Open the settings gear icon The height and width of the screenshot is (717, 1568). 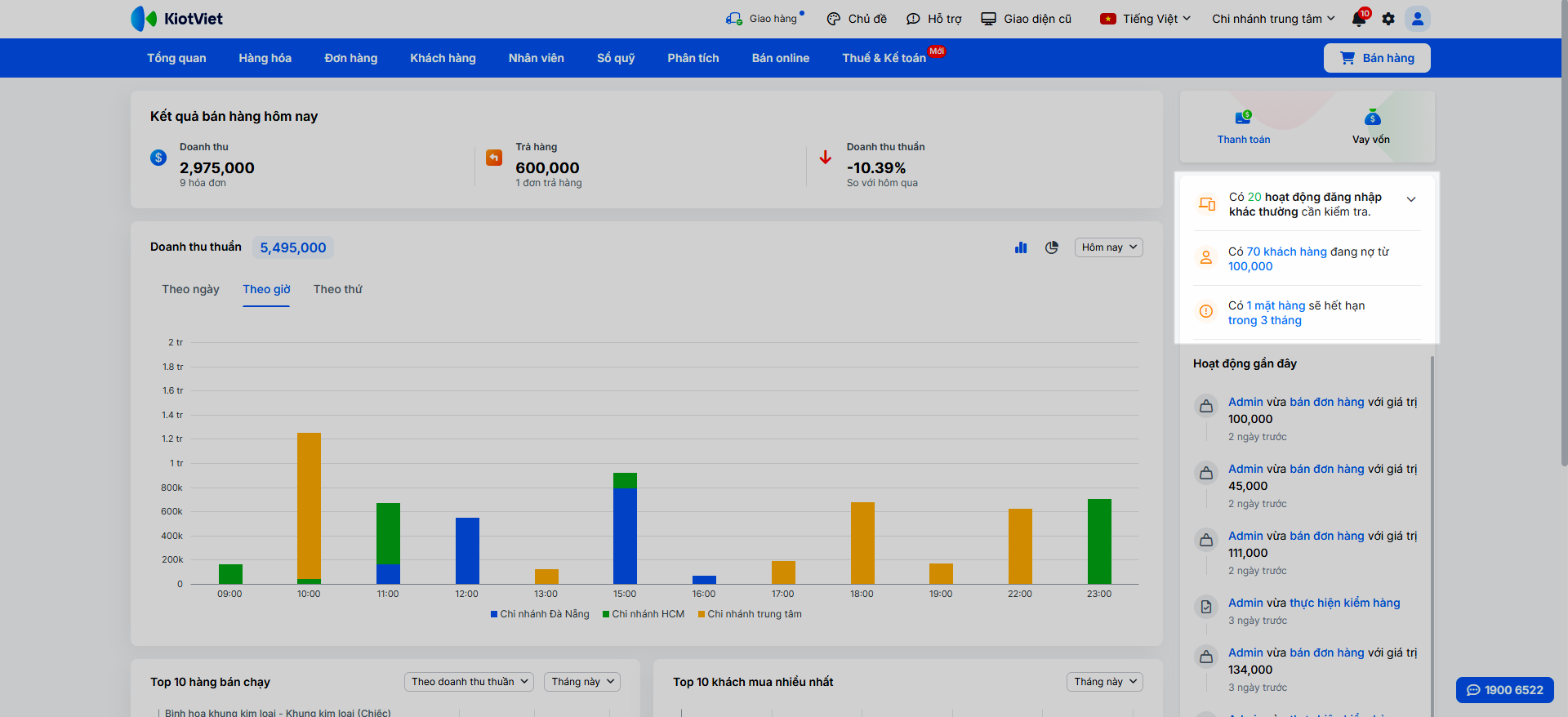(x=1388, y=19)
